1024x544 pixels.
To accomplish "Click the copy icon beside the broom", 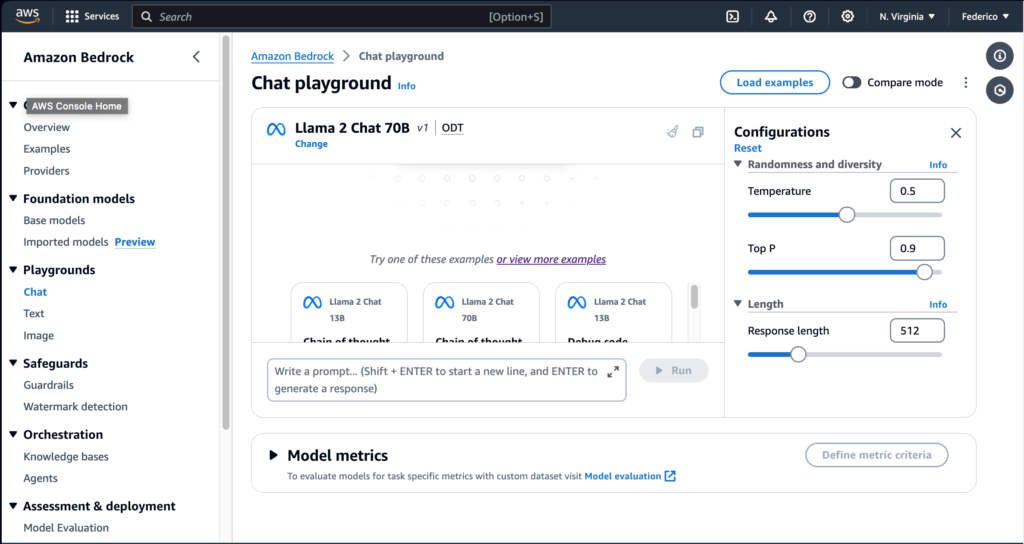I will click(x=698, y=131).
